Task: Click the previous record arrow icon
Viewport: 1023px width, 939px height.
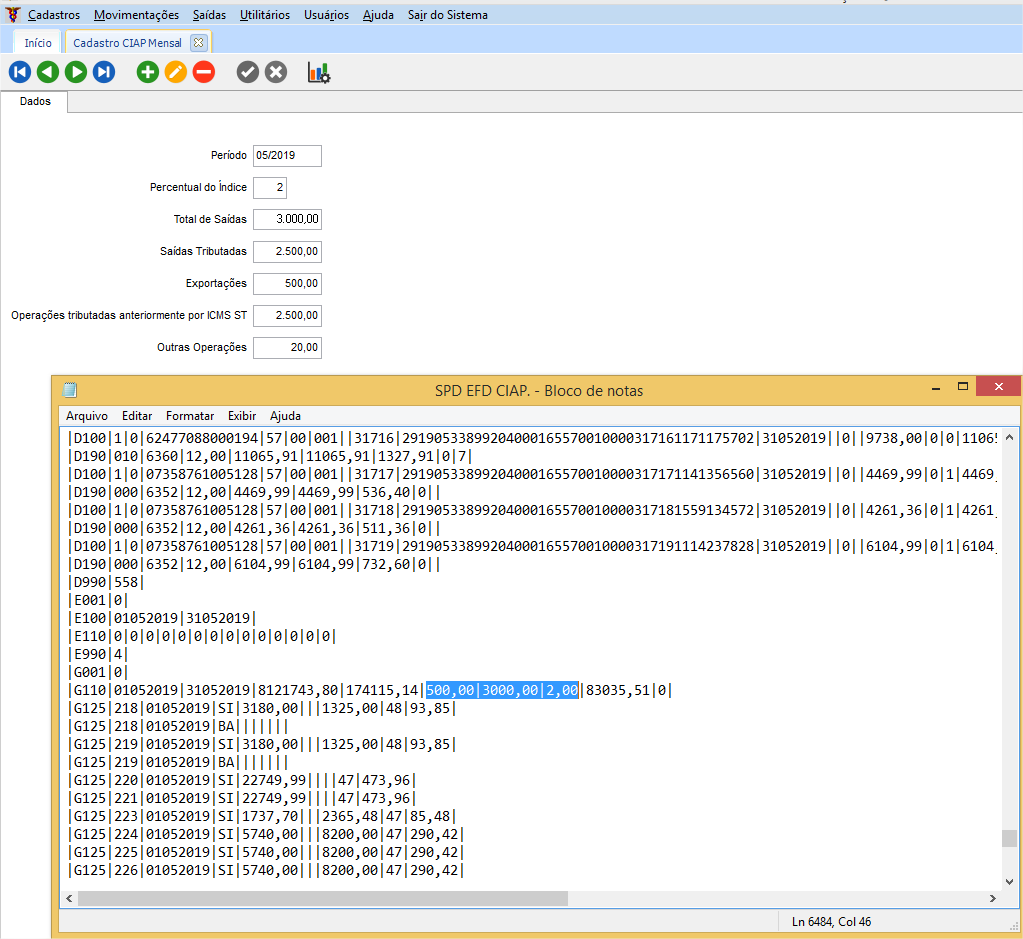Action: pos(47,72)
